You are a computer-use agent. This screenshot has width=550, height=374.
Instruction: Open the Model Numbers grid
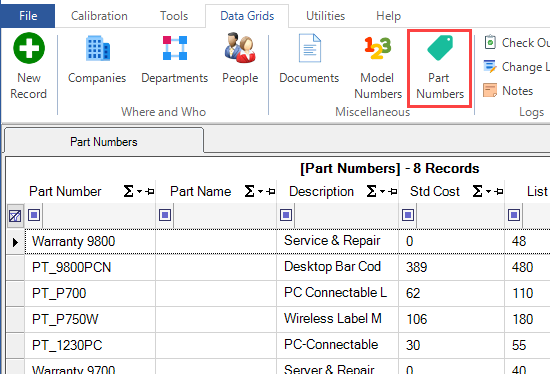tap(378, 68)
